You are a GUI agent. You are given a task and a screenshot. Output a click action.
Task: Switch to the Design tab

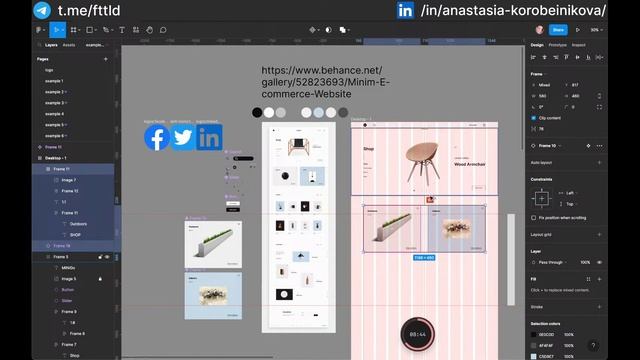click(x=537, y=45)
